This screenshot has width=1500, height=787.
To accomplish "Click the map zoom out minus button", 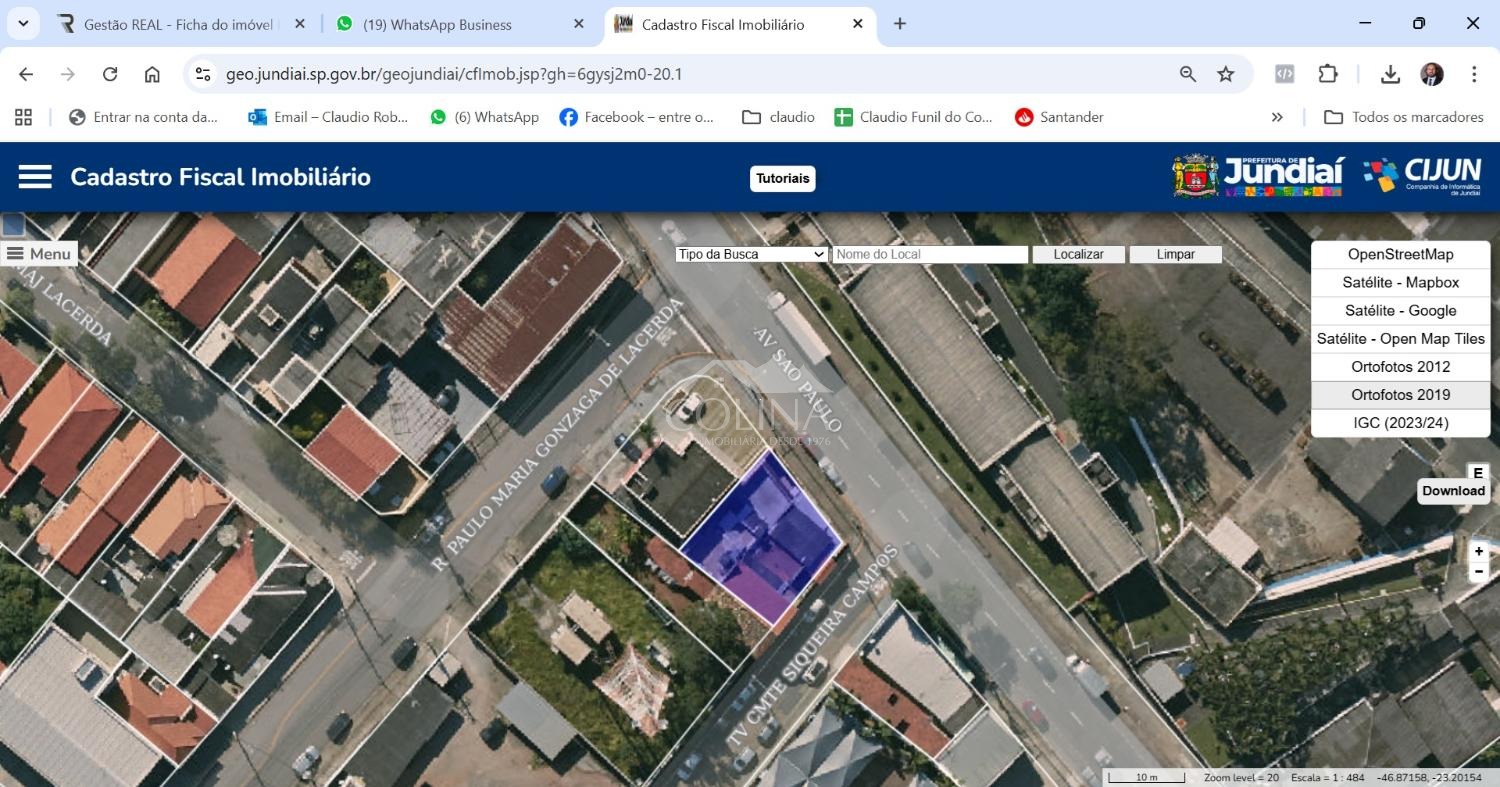I will [1479, 572].
